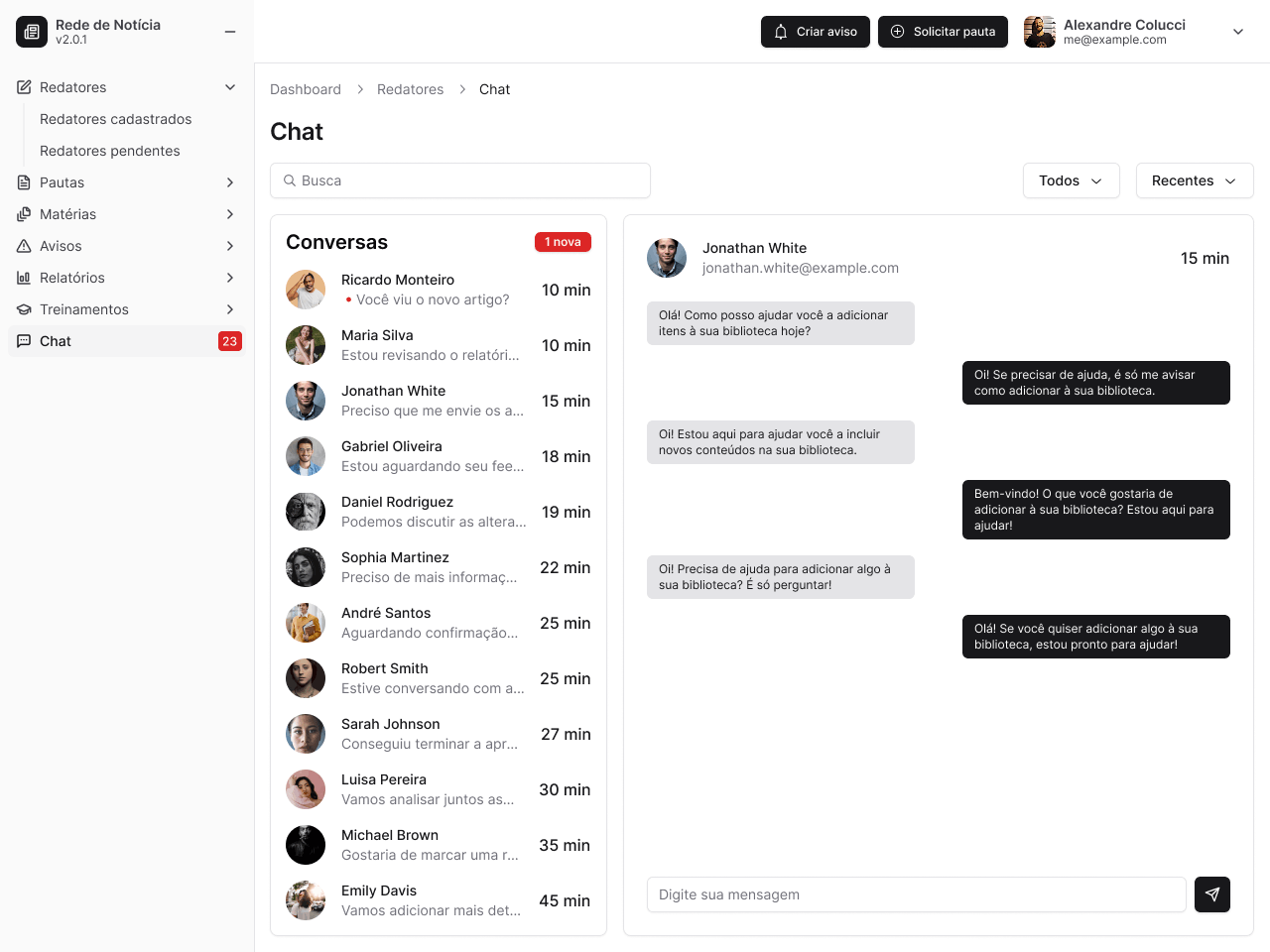Viewport: 1270px width, 952px height.
Task: Click the Relatórios bar chart icon
Action: tap(22, 278)
